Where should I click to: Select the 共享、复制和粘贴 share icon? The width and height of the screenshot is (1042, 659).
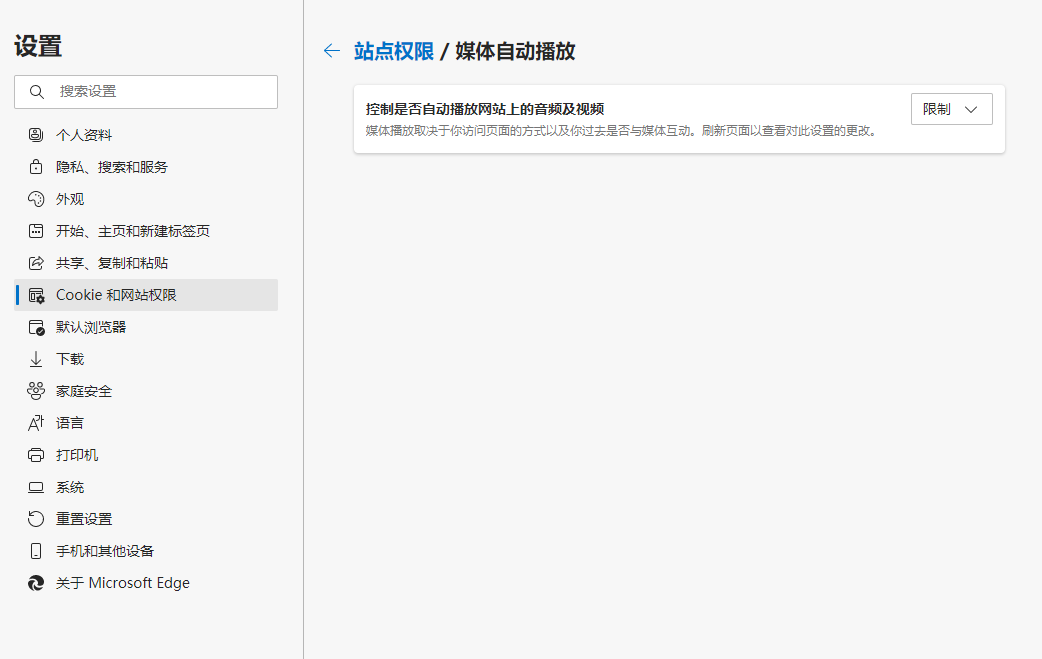(x=37, y=262)
